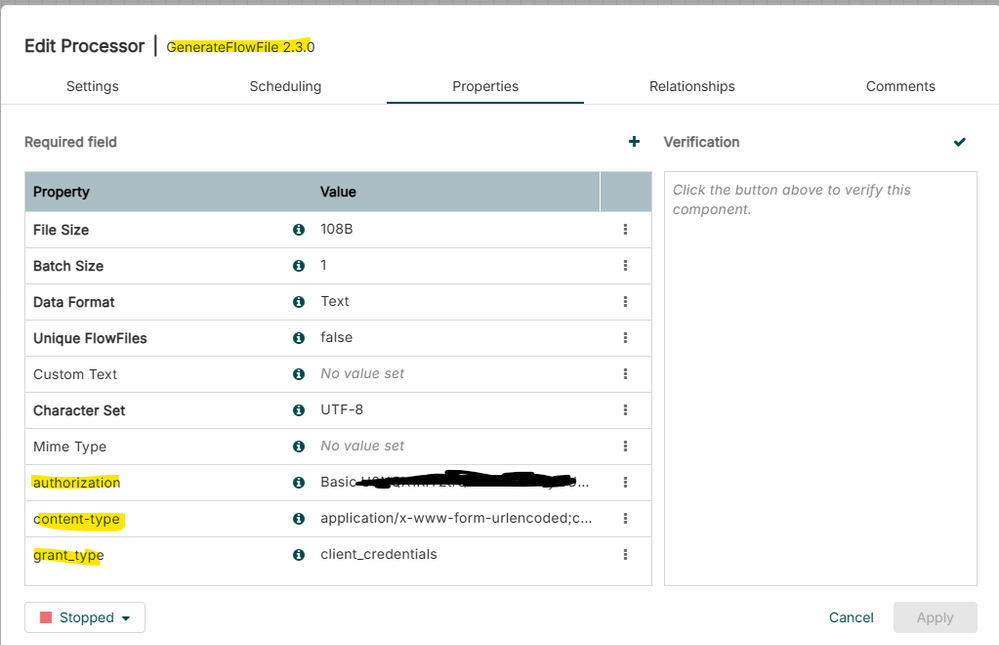The height and width of the screenshot is (645, 999).
Task: Select the Properties tab
Action: coord(485,86)
